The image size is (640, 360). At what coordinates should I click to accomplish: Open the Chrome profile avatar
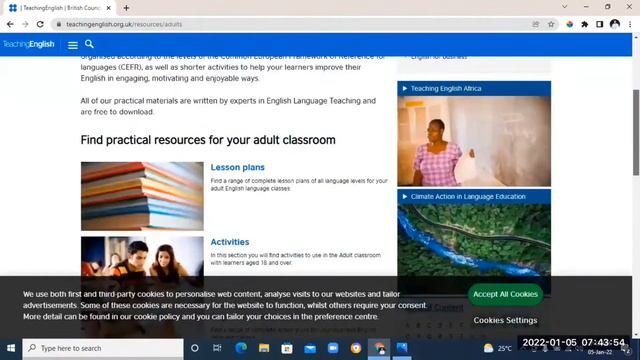(615, 24)
